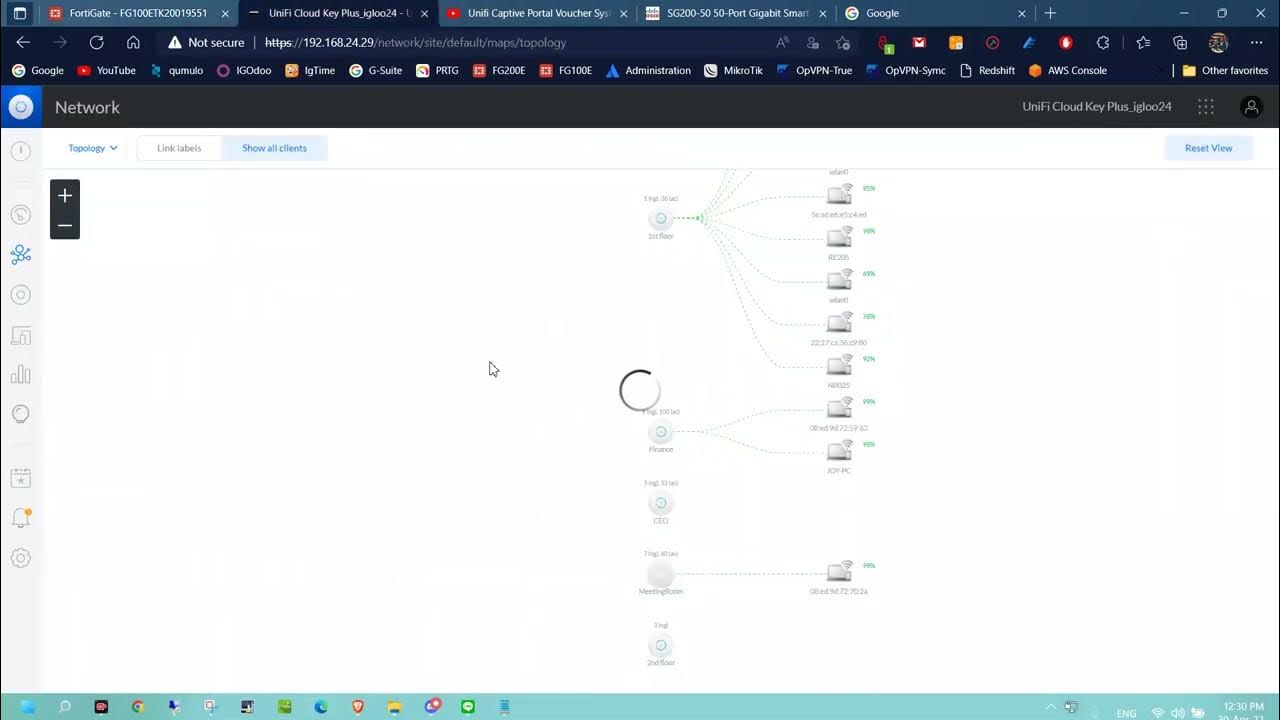Open Windows taskbar Search

click(65, 707)
